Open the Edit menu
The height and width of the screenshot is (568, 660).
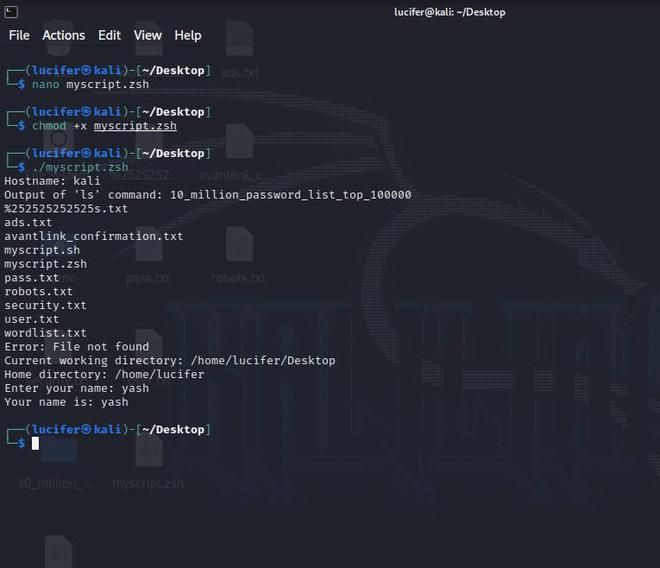[x=109, y=35]
